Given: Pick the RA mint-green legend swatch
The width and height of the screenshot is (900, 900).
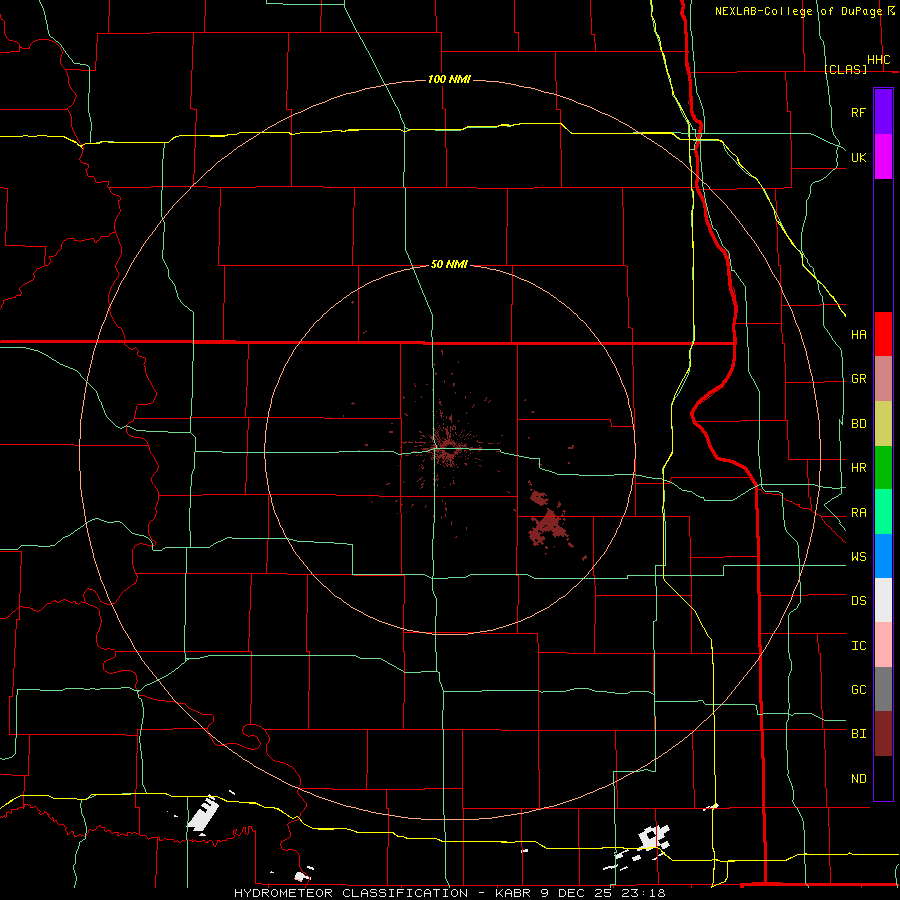Looking at the screenshot, I should pos(883,512).
